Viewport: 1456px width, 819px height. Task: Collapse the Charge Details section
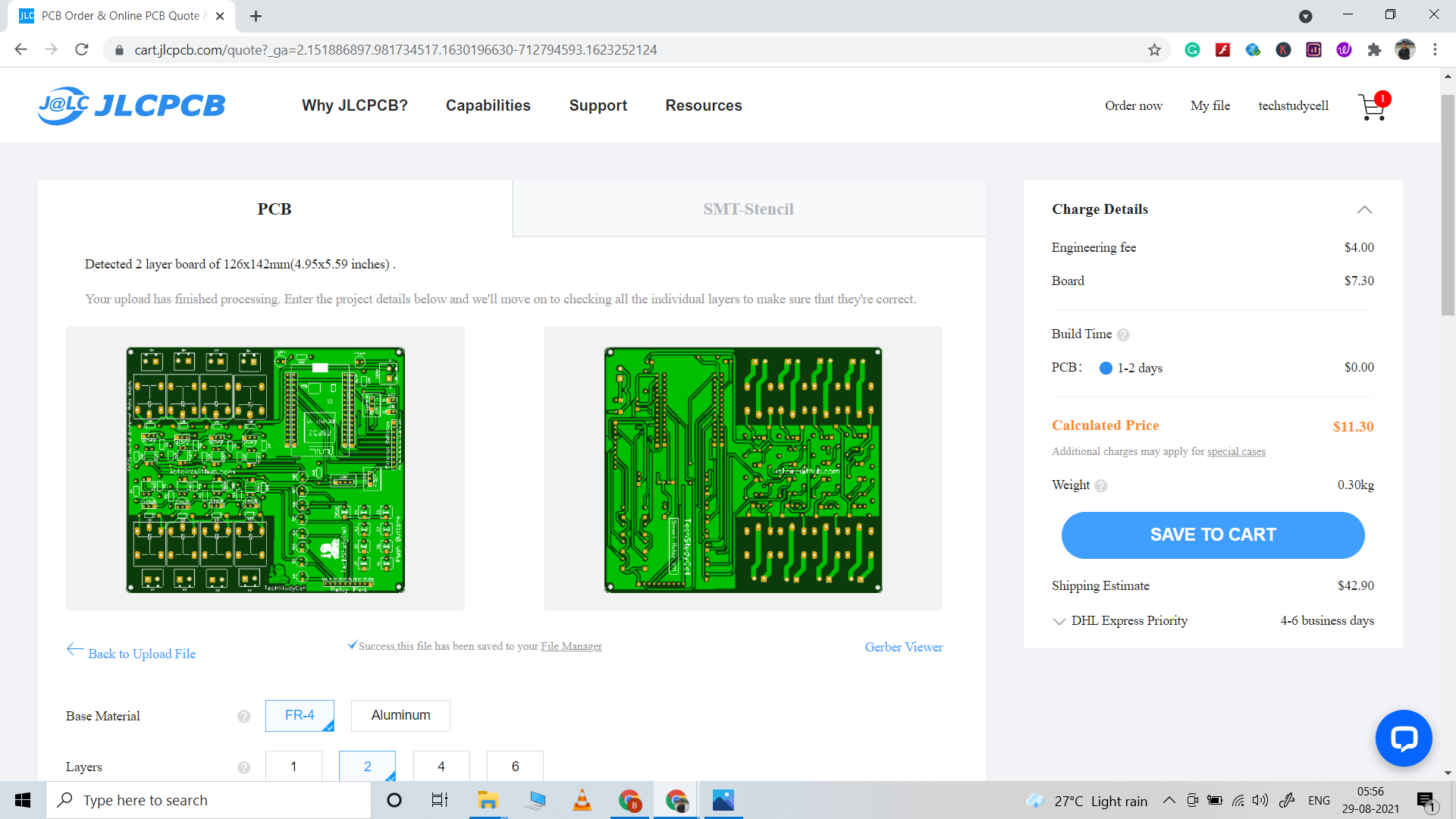(x=1365, y=210)
